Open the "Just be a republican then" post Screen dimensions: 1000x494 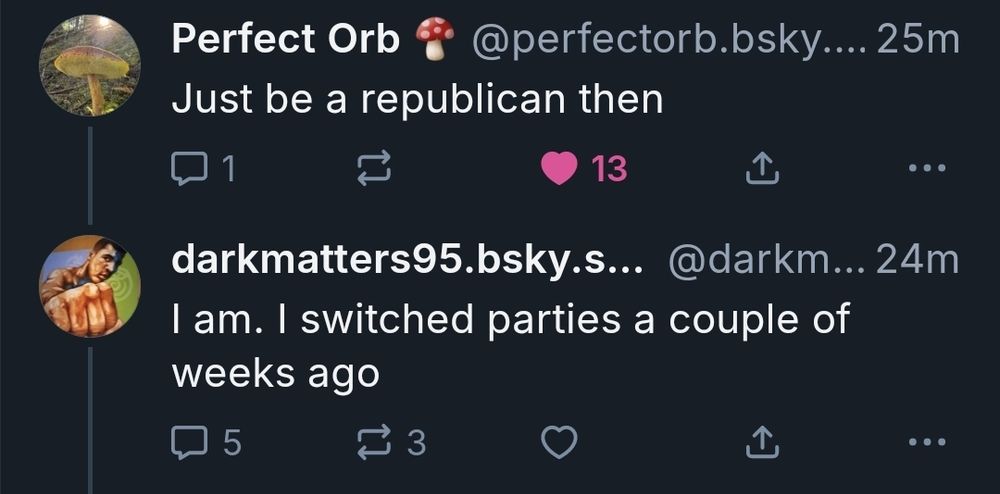[x=417, y=100]
